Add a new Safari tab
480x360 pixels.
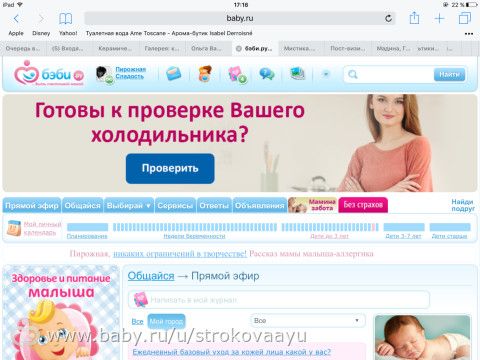[x=439, y=19]
